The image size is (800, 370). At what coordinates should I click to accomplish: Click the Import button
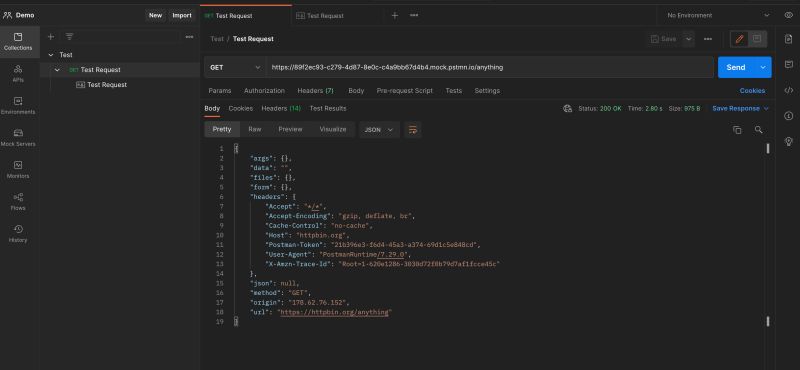(182, 15)
